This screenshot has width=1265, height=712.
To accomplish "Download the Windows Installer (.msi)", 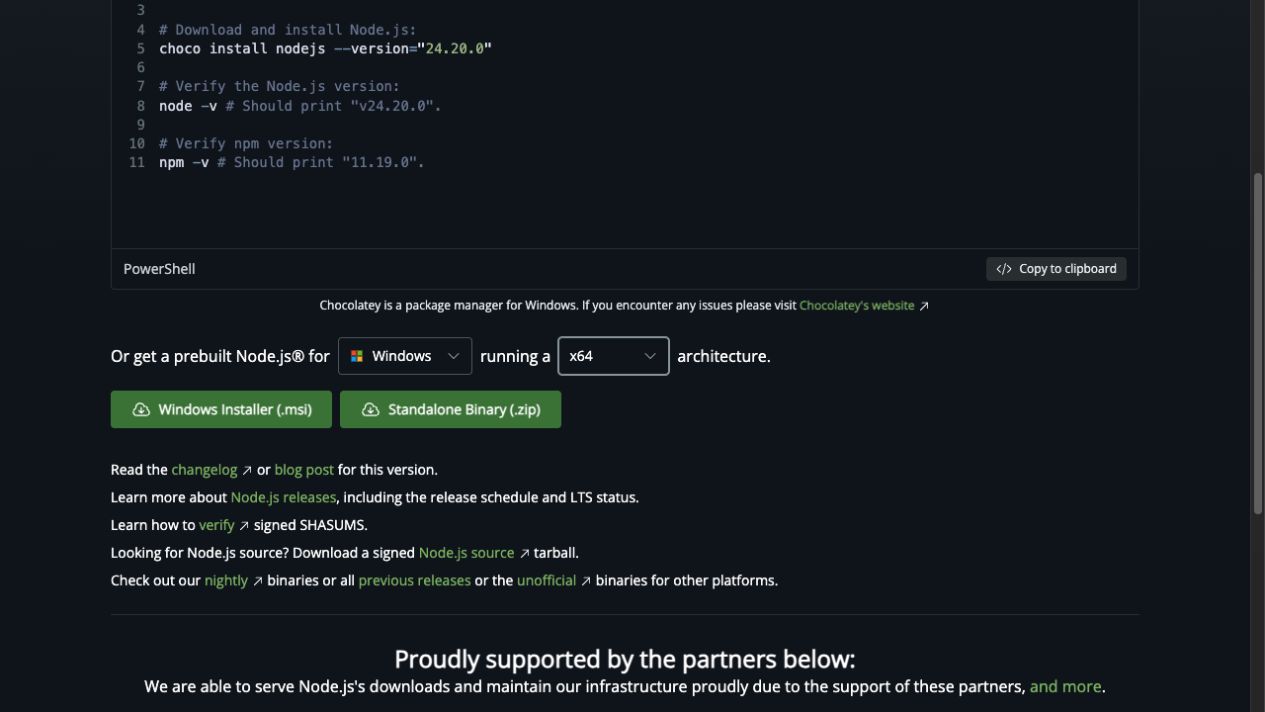I will point(221,409).
